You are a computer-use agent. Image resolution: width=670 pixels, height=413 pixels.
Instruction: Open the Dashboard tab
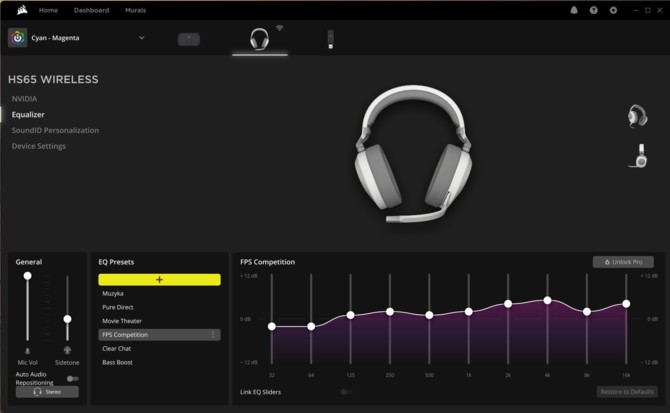coord(91,10)
